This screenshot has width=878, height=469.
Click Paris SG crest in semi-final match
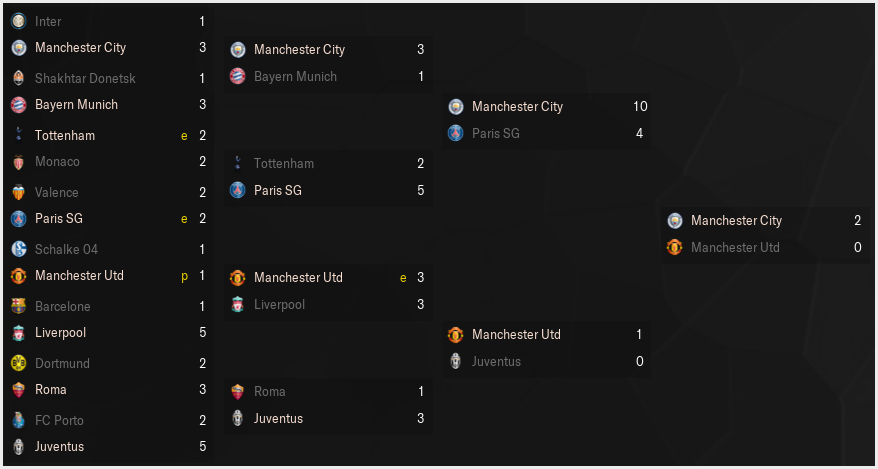pyautogui.click(x=456, y=133)
